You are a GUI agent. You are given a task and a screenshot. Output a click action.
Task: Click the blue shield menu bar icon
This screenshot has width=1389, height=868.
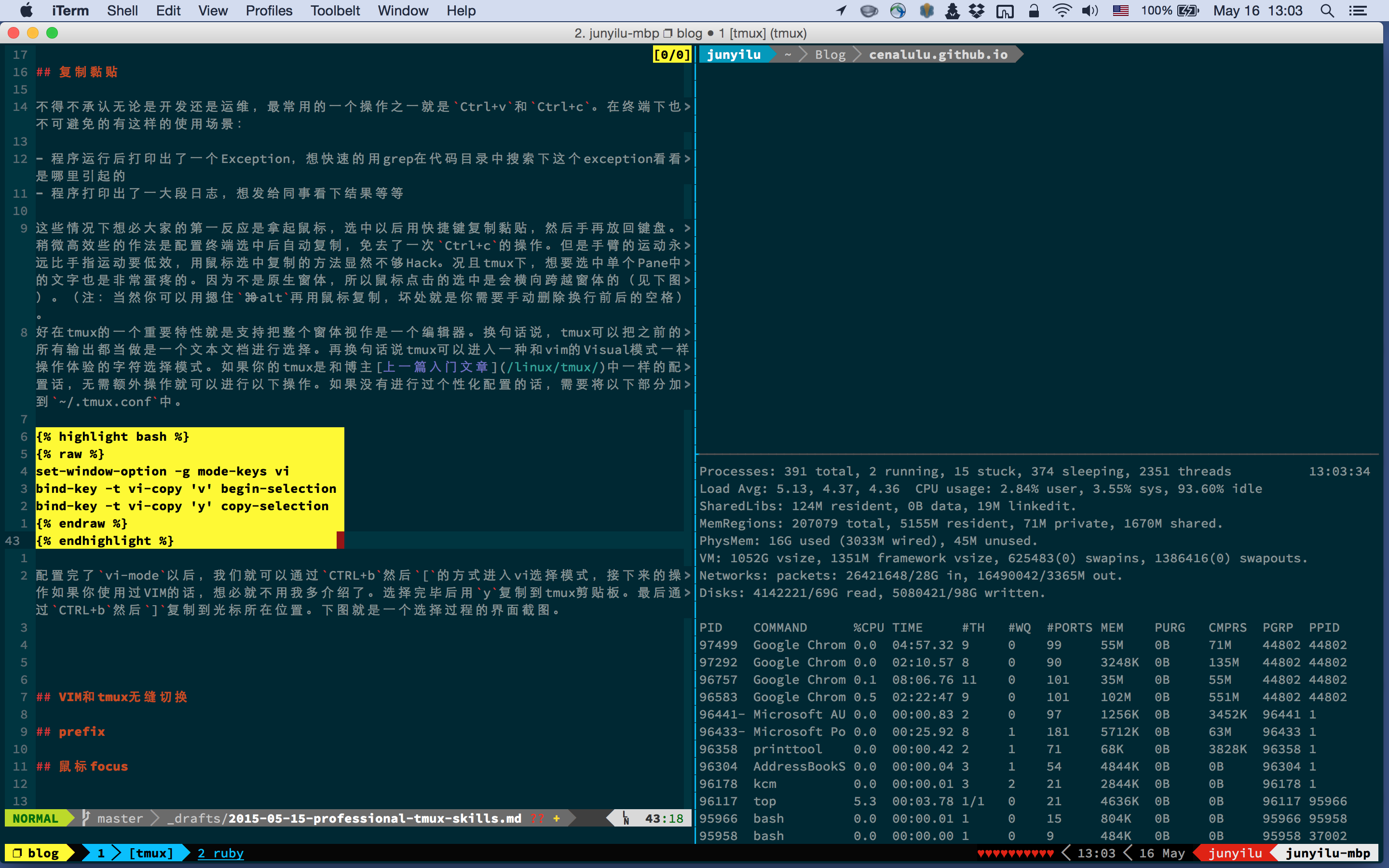pos(926,10)
